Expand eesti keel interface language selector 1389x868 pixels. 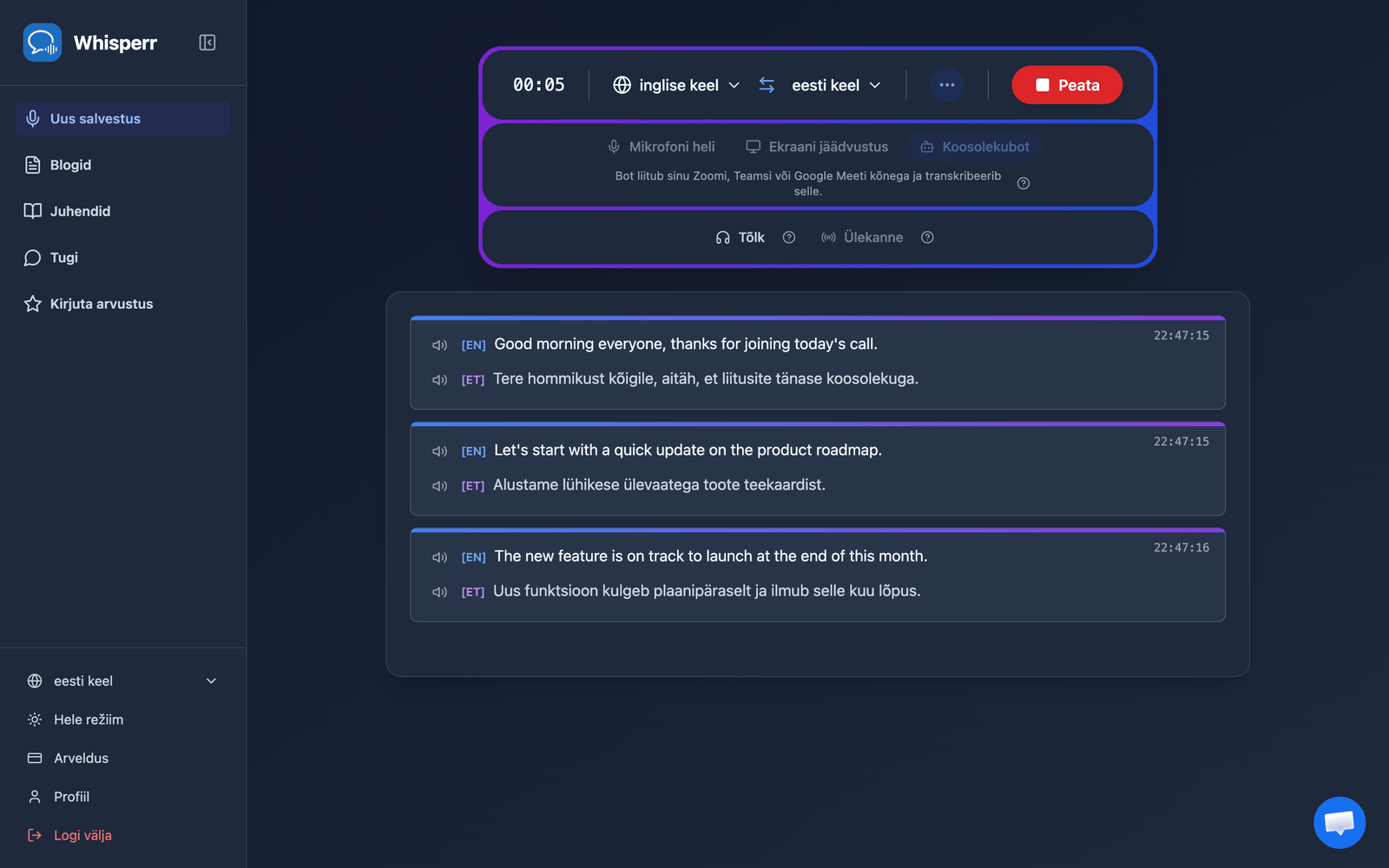(x=122, y=681)
